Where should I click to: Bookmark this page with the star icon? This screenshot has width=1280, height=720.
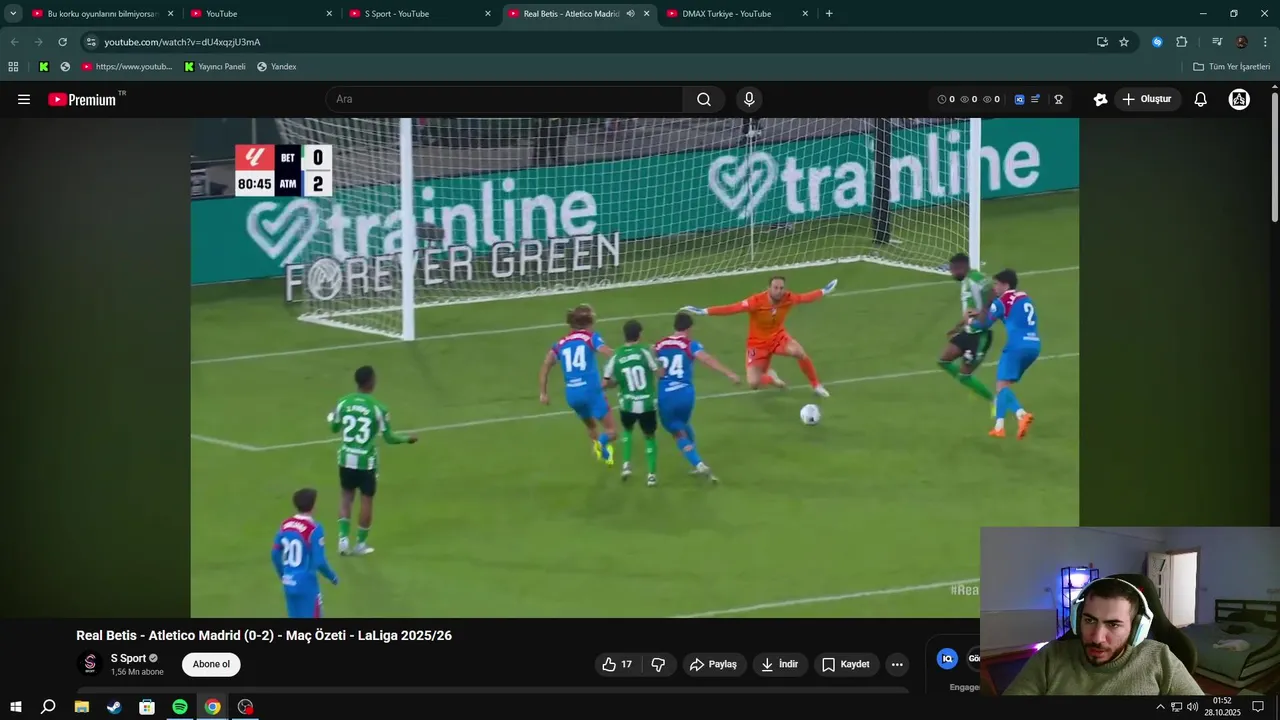pos(1124,42)
